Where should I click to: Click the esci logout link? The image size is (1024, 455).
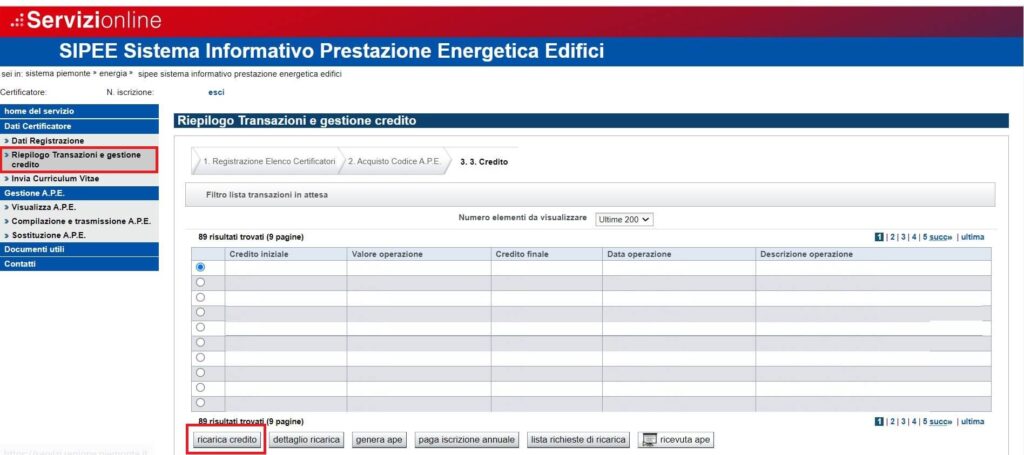[216, 93]
